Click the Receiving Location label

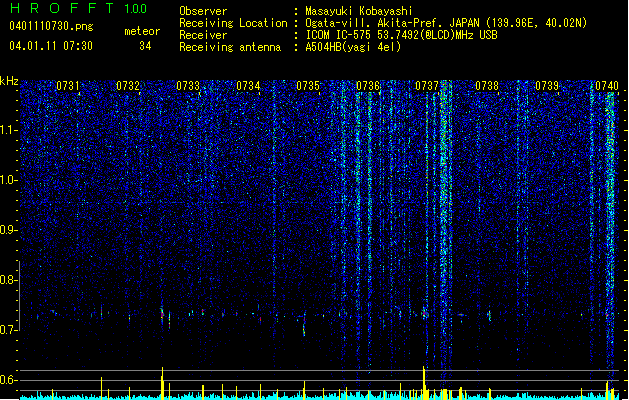click(x=233, y=23)
